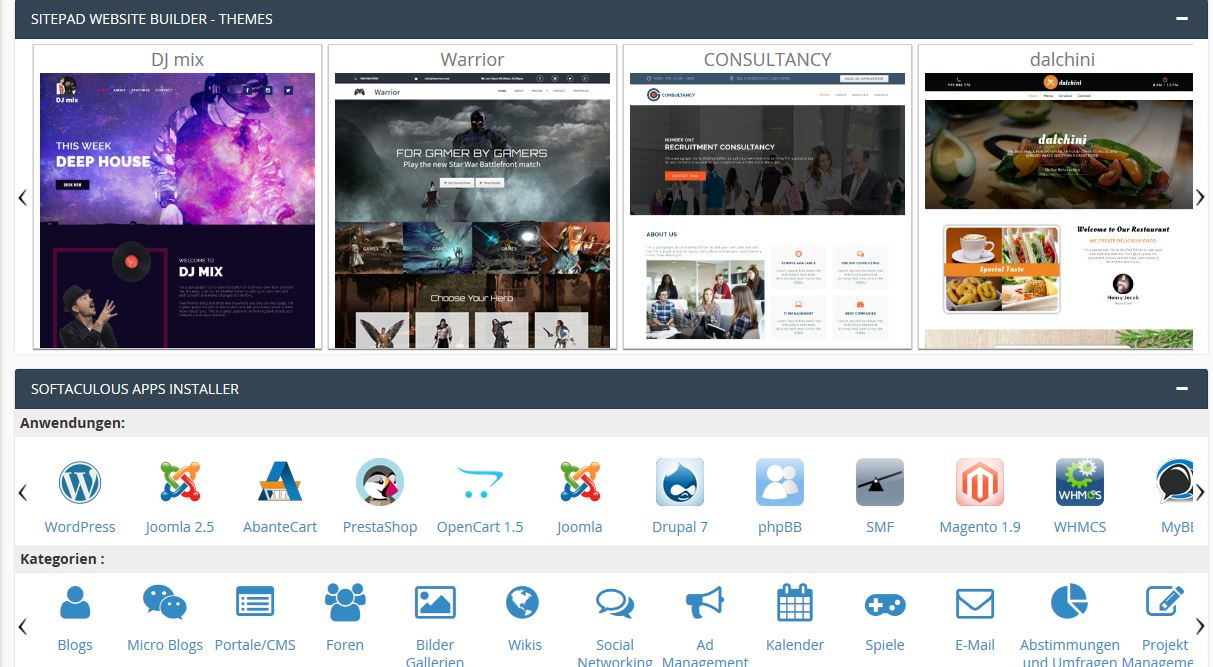This screenshot has width=1213, height=667.
Task: Click the SitePad Website Builder - Themes title
Action: click(x=152, y=19)
